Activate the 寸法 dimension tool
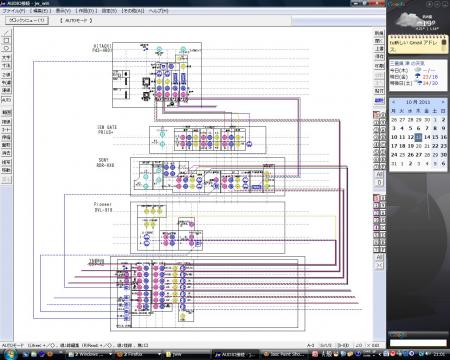 click(x=6, y=66)
